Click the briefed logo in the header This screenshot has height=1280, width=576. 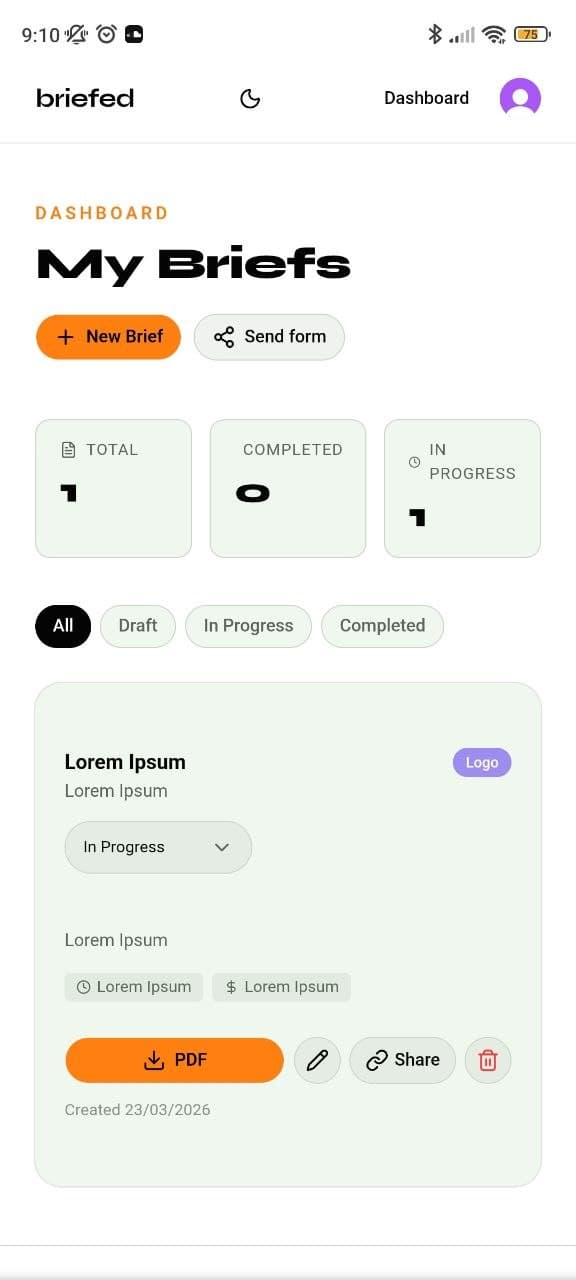click(x=85, y=98)
